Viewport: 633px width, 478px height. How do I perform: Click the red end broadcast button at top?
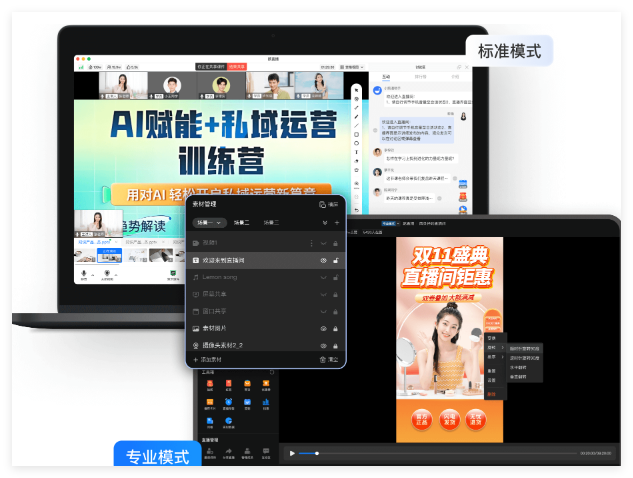(237, 66)
